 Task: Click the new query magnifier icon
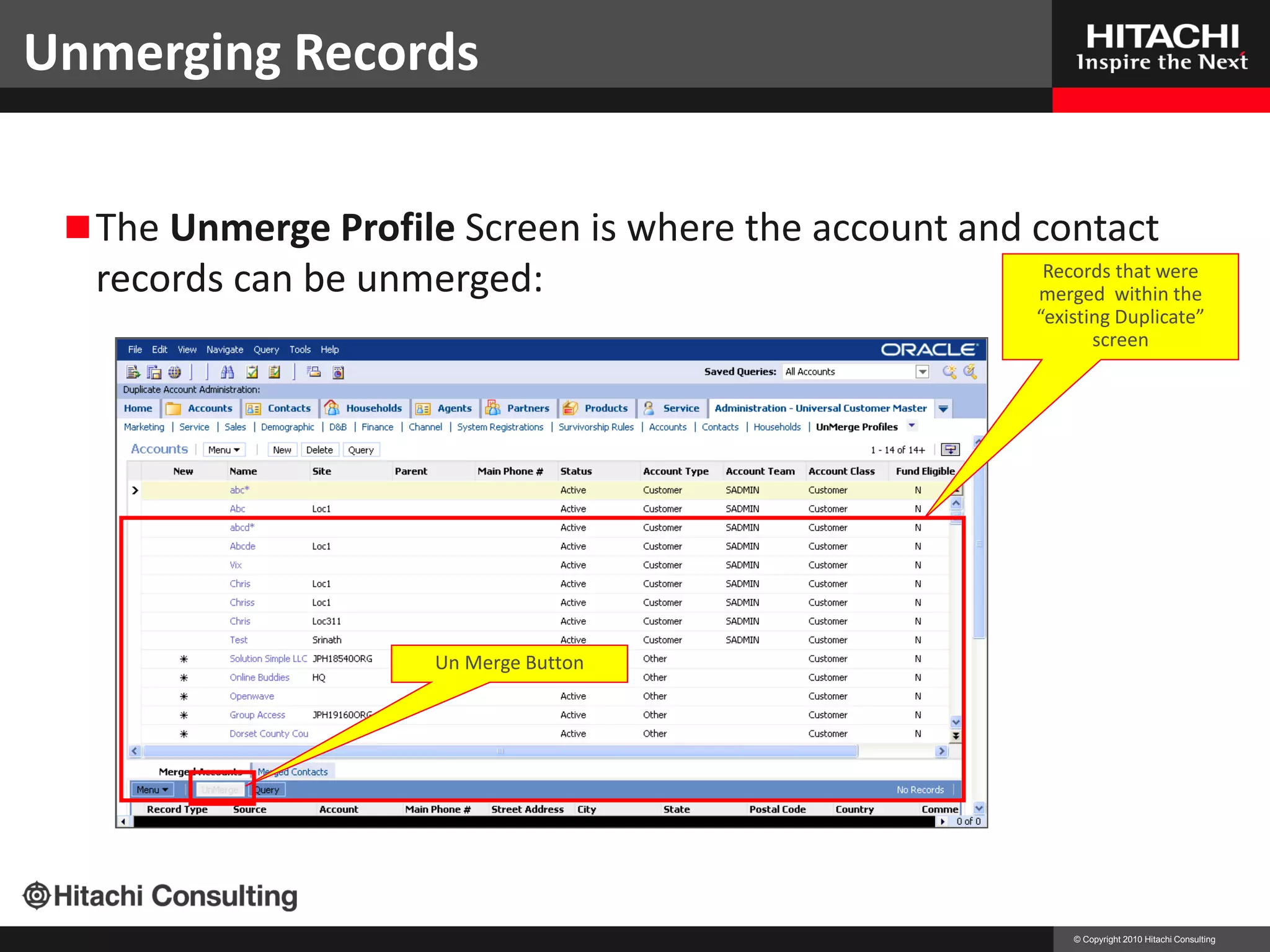point(949,371)
